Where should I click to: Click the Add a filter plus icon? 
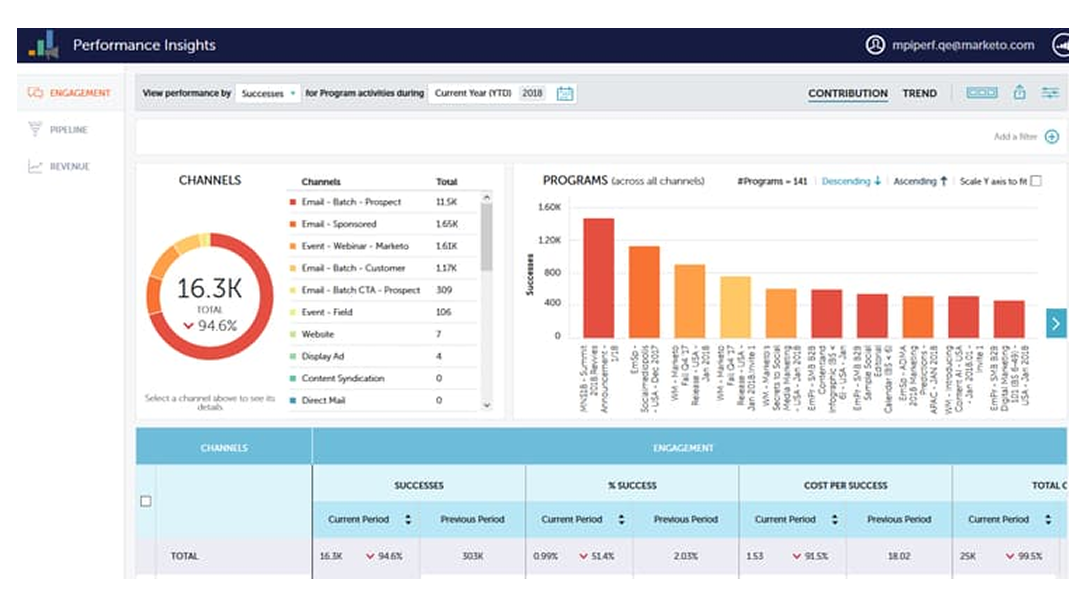coord(1051,136)
